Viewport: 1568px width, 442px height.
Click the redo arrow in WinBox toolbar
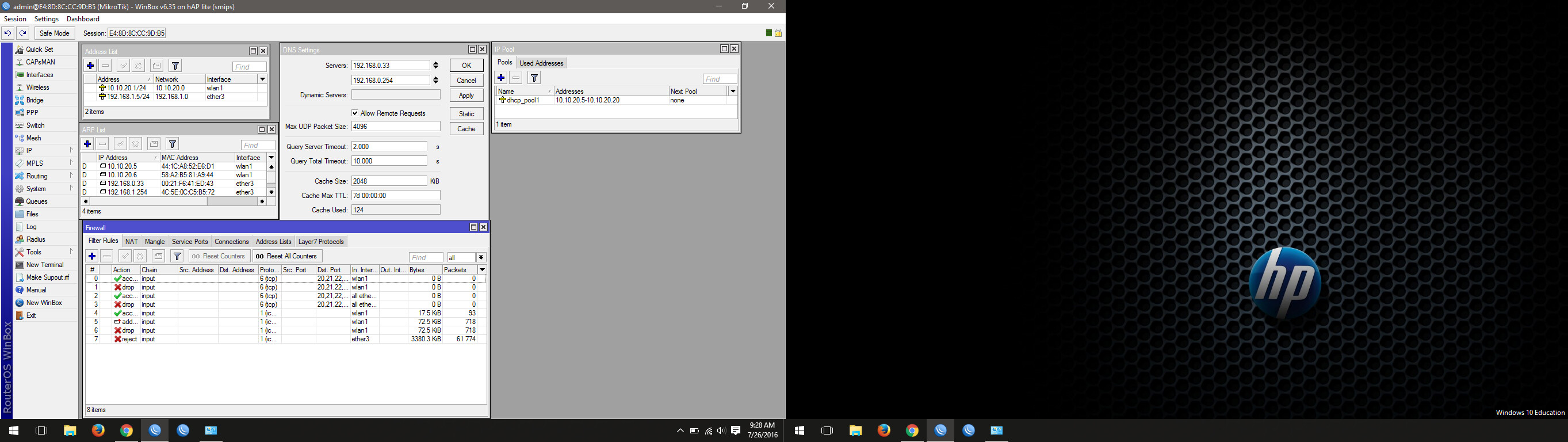[x=22, y=33]
